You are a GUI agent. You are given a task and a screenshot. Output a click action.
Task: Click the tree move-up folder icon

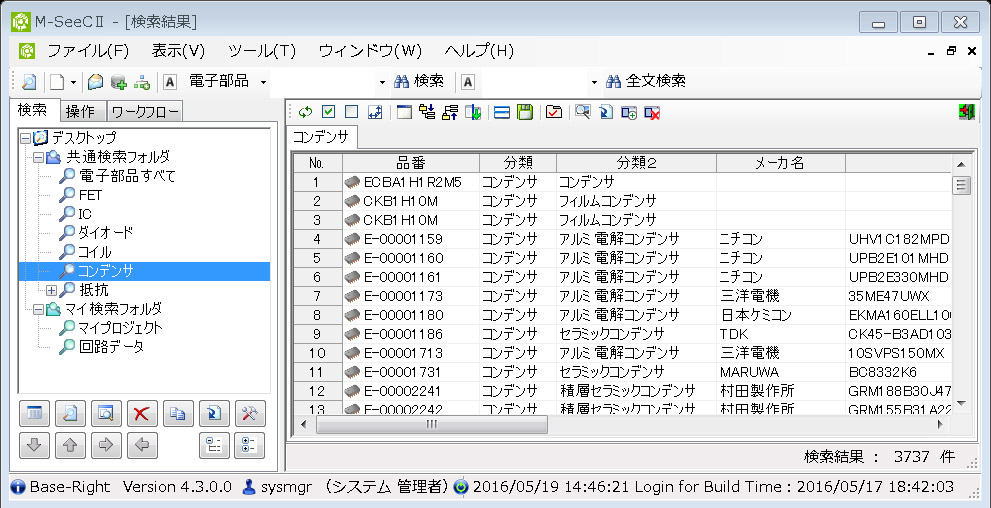(x=450, y=112)
